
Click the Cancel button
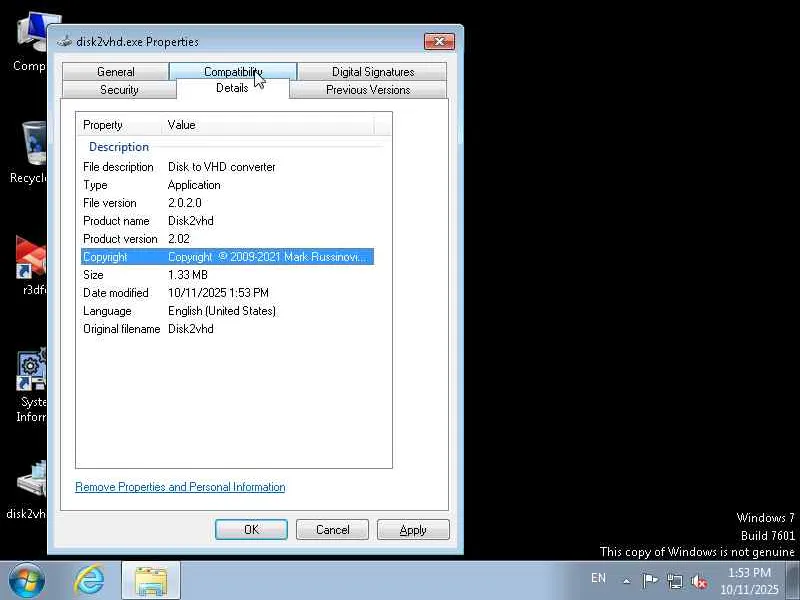(x=332, y=530)
